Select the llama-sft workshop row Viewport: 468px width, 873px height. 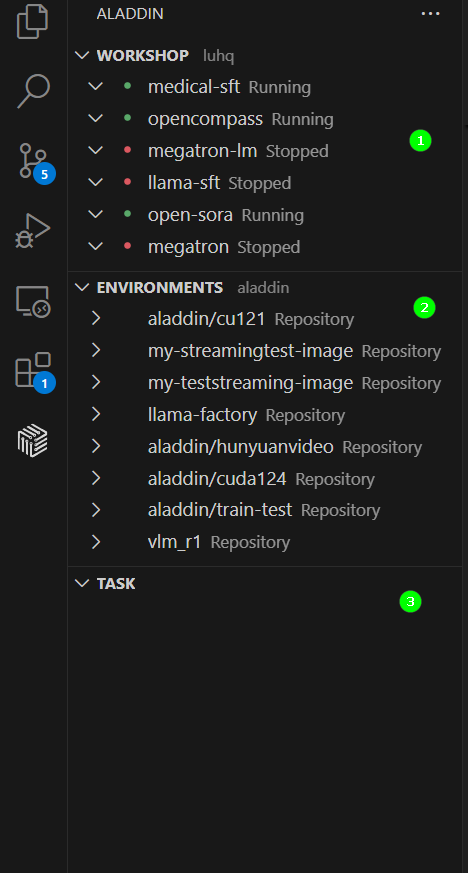point(265,183)
